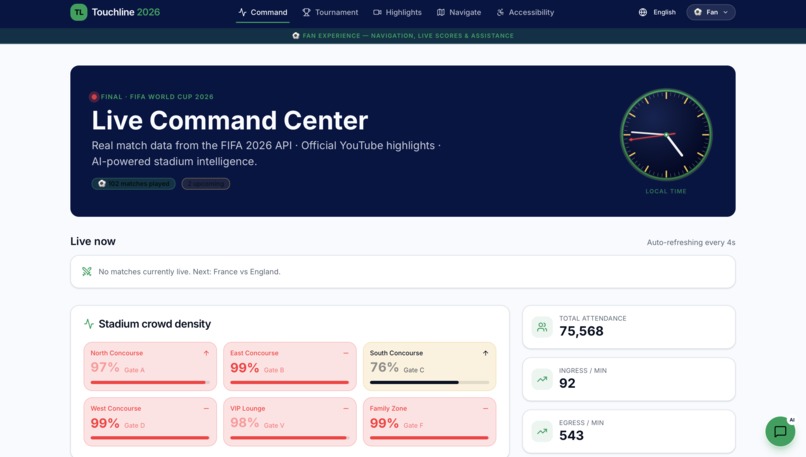806x457 pixels.
Task: Click 'Gate V' label in VIP Lounge
Action: click(274, 425)
